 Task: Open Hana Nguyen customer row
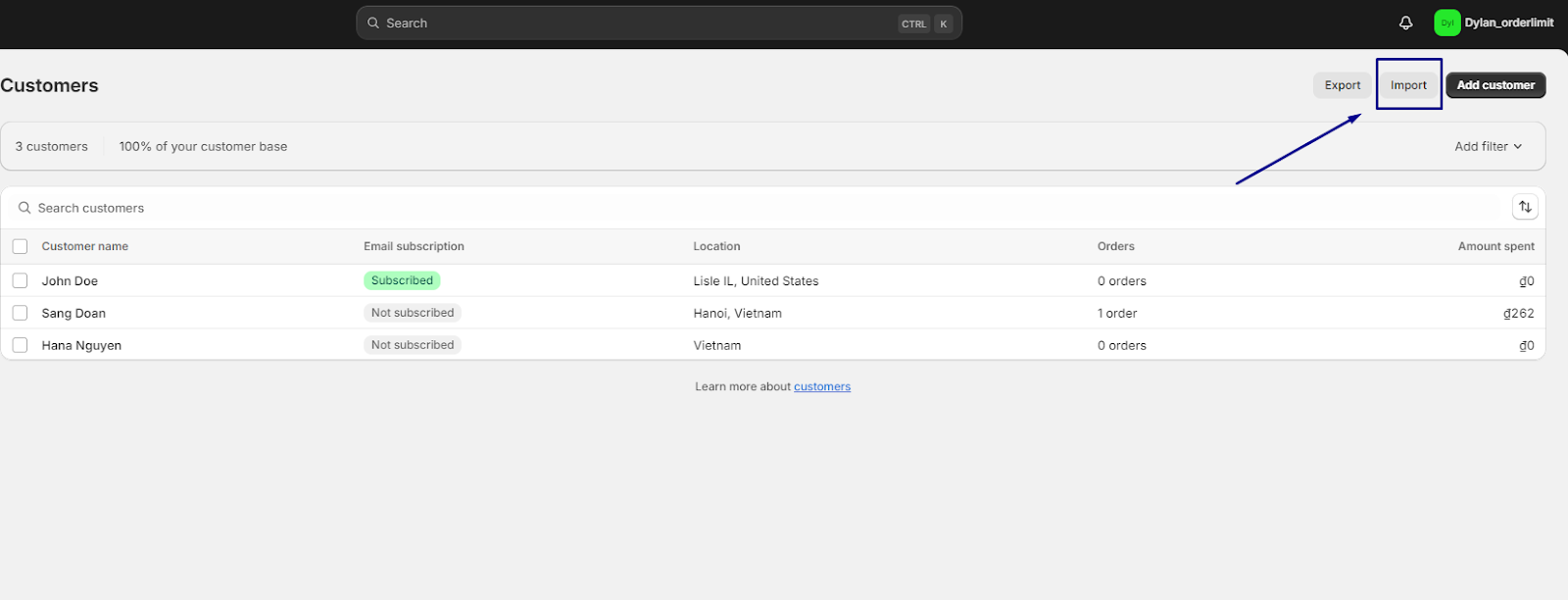click(x=773, y=345)
